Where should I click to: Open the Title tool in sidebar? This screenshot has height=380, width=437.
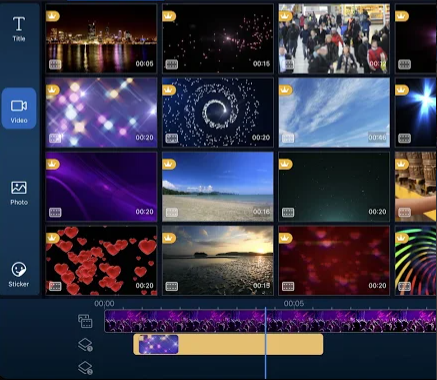[19, 29]
